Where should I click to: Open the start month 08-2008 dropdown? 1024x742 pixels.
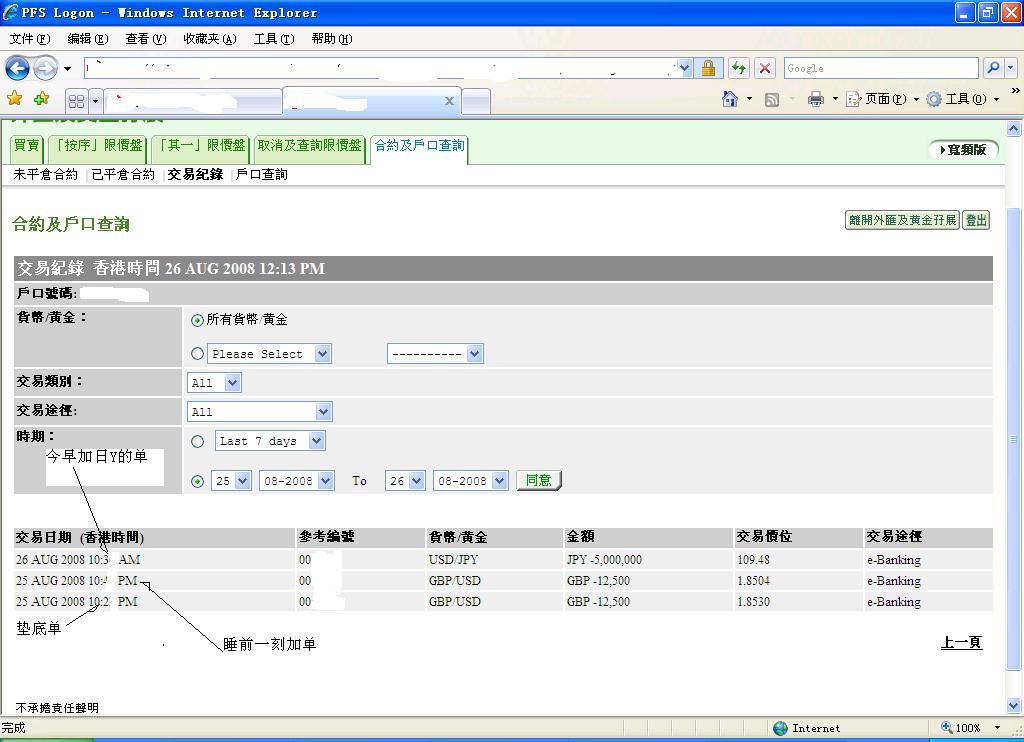(x=297, y=481)
